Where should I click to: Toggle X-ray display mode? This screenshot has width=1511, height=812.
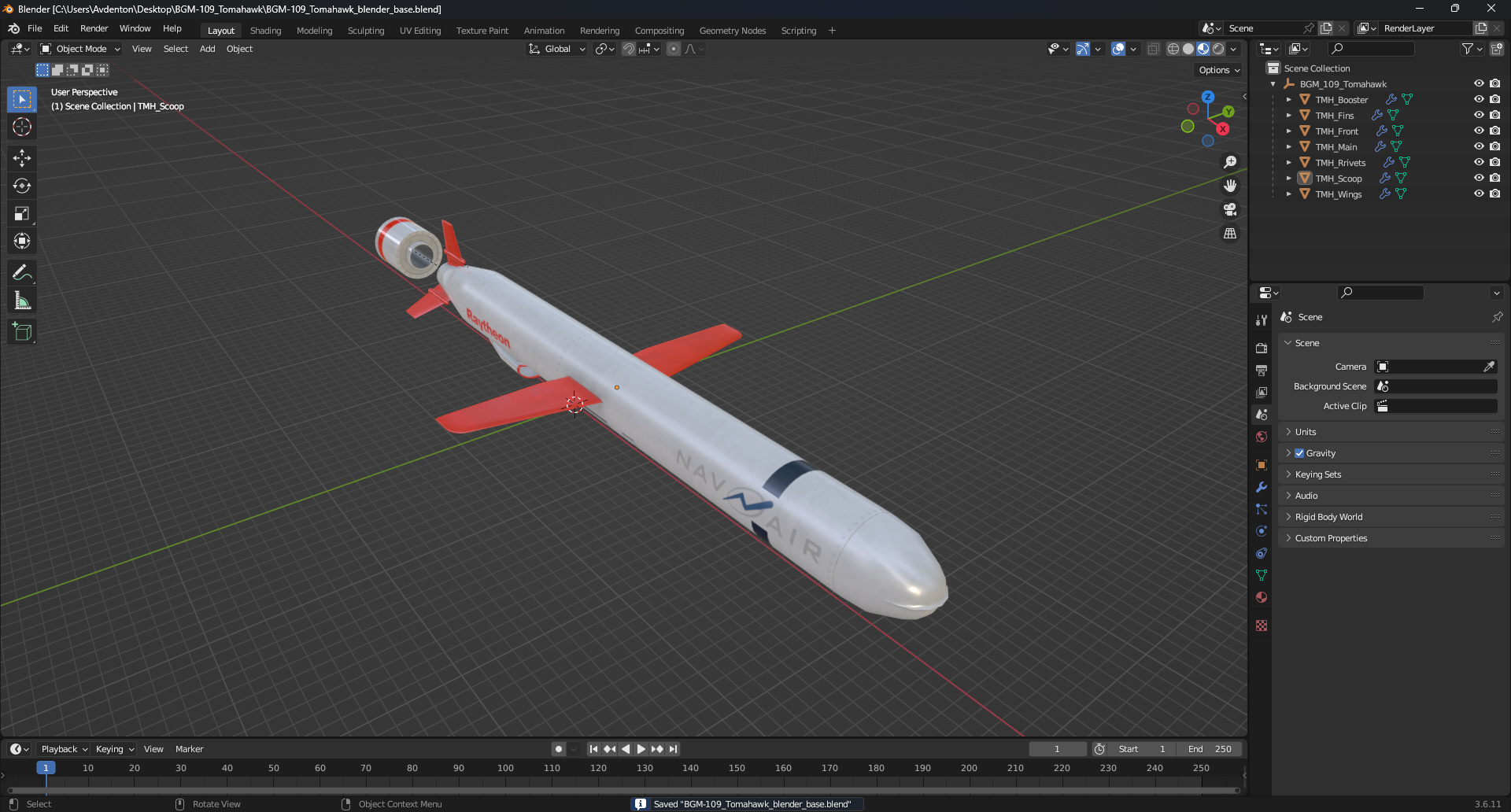1153,49
